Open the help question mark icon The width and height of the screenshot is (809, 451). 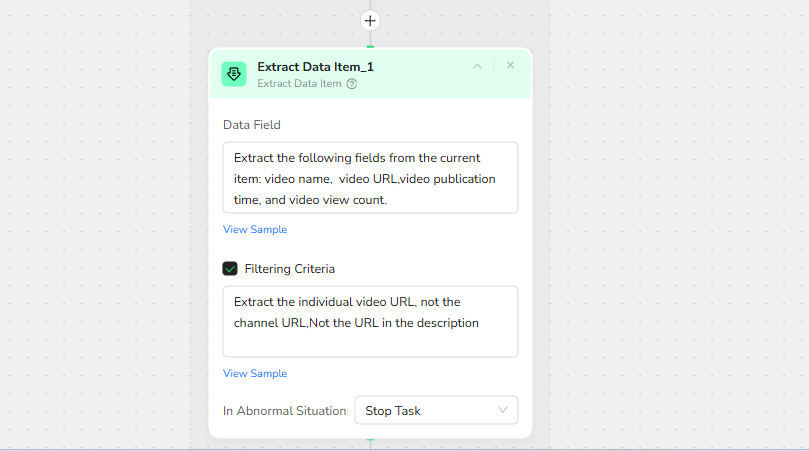pos(352,84)
